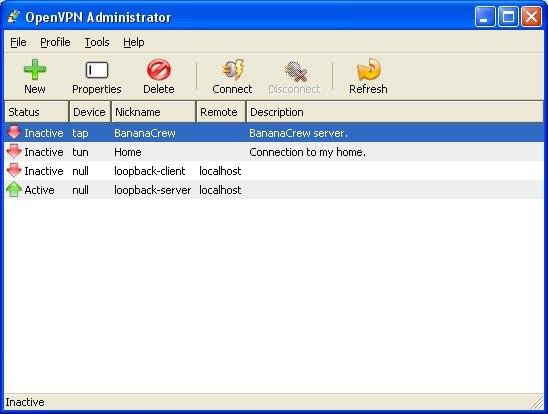Open the Tools menu
The image size is (548, 414).
(x=97, y=42)
